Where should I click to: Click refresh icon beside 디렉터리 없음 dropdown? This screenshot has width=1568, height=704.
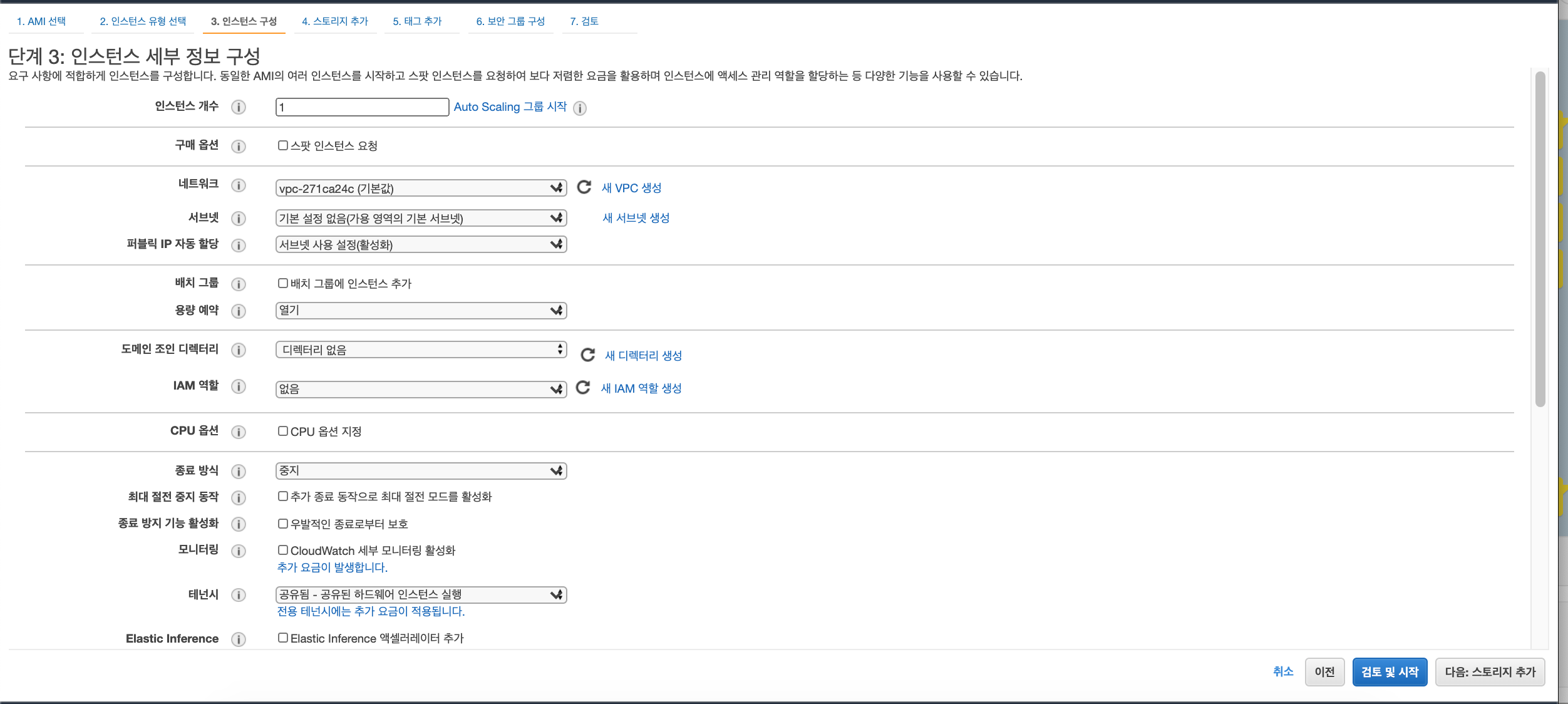pos(587,355)
